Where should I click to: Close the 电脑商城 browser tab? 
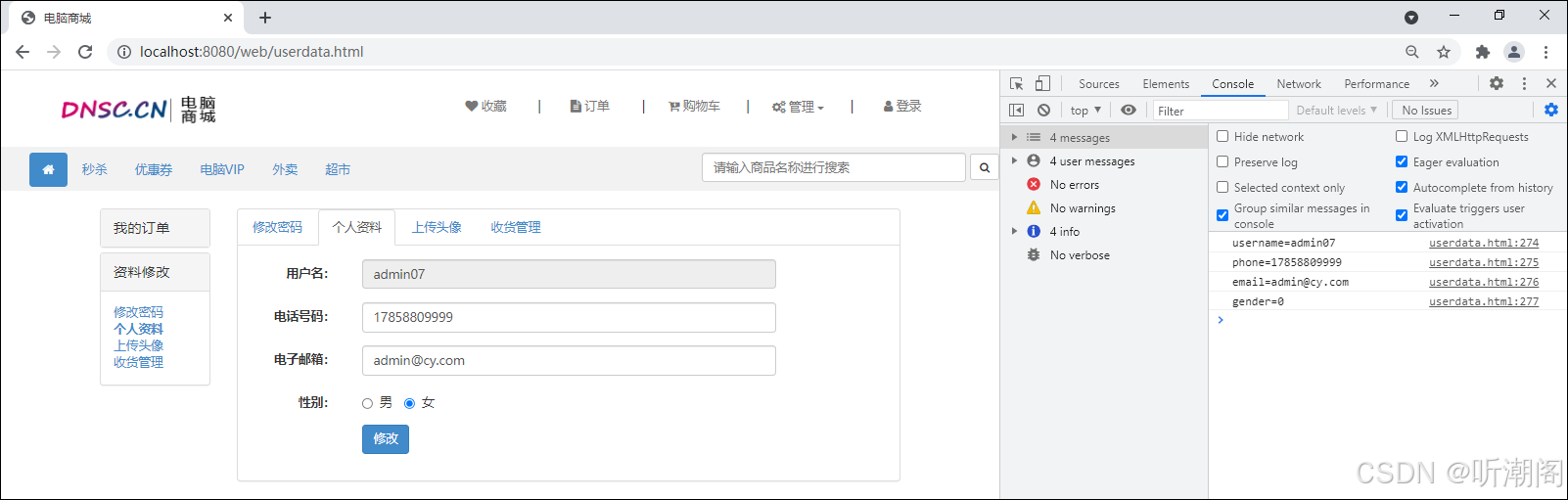(228, 18)
